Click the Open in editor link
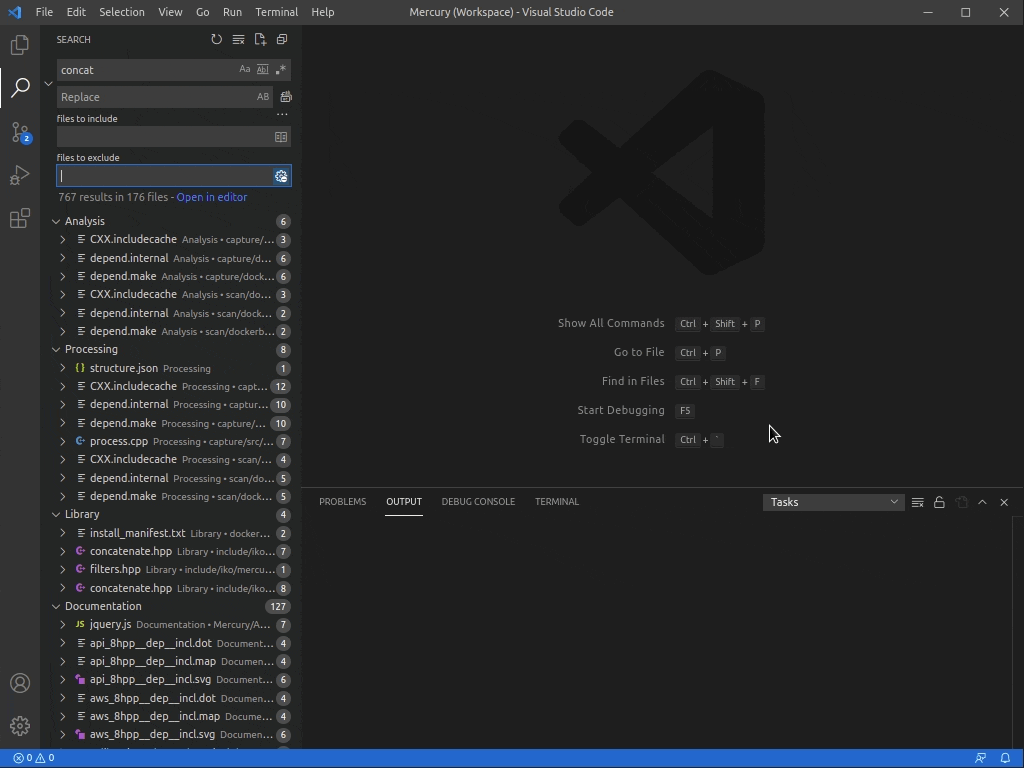Viewport: 1024px width, 768px height. 211,197
